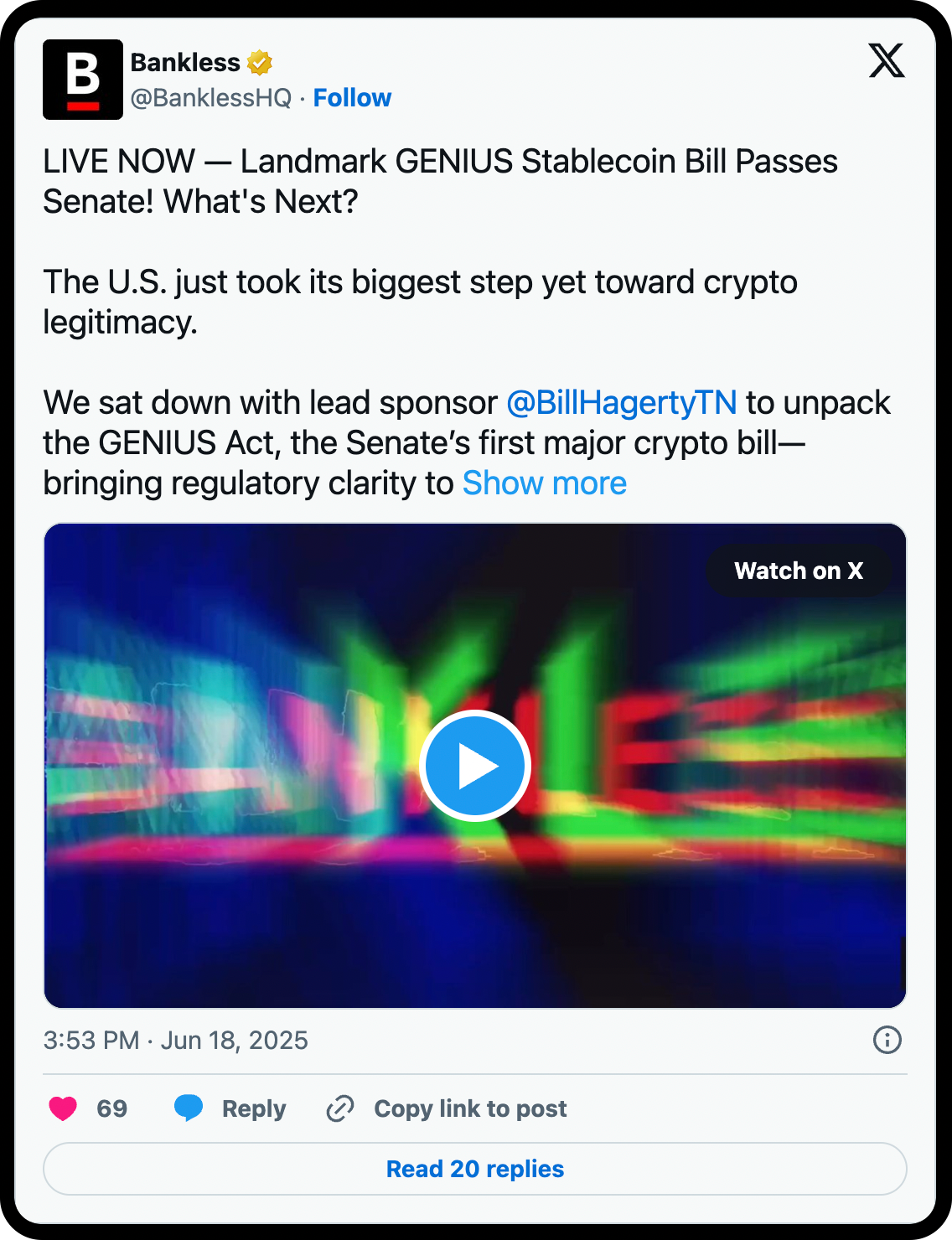Click the X logo icon
This screenshot has width=952, height=1240.
point(886,60)
